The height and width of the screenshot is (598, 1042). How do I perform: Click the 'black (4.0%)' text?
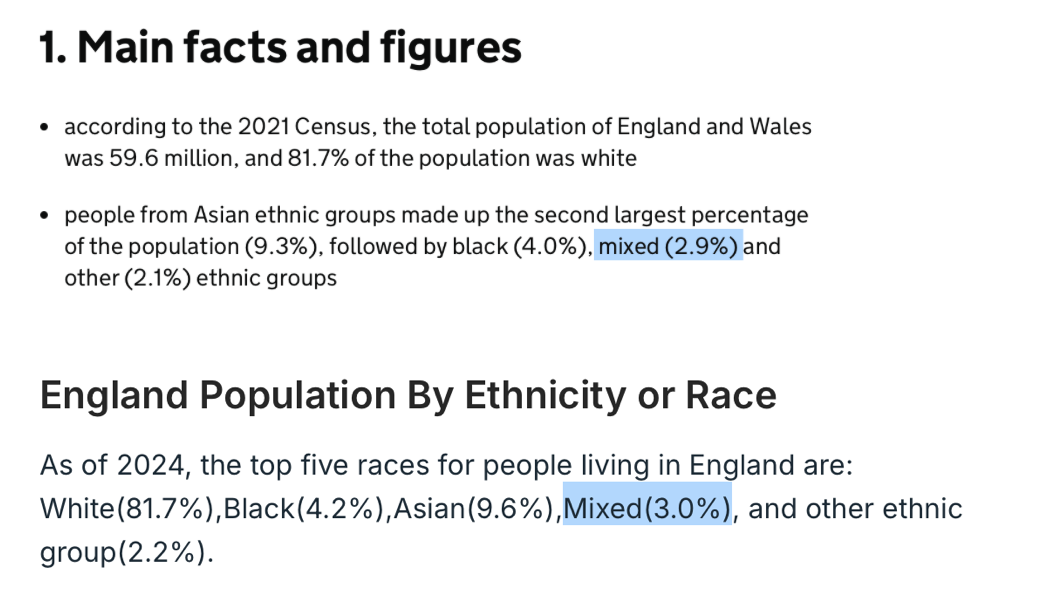click(x=520, y=246)
